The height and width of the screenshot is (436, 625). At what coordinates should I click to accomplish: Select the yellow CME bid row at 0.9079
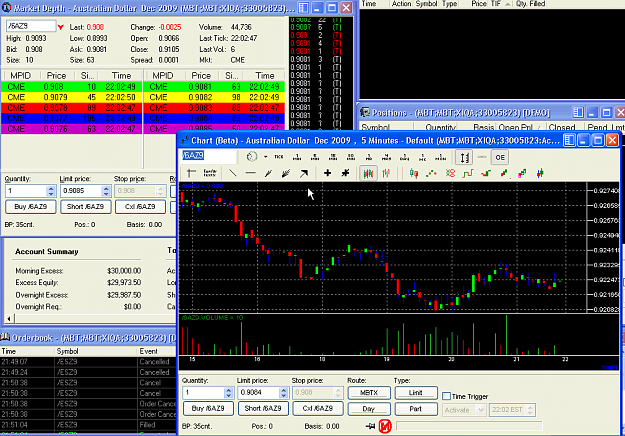(x=72, y=97)
